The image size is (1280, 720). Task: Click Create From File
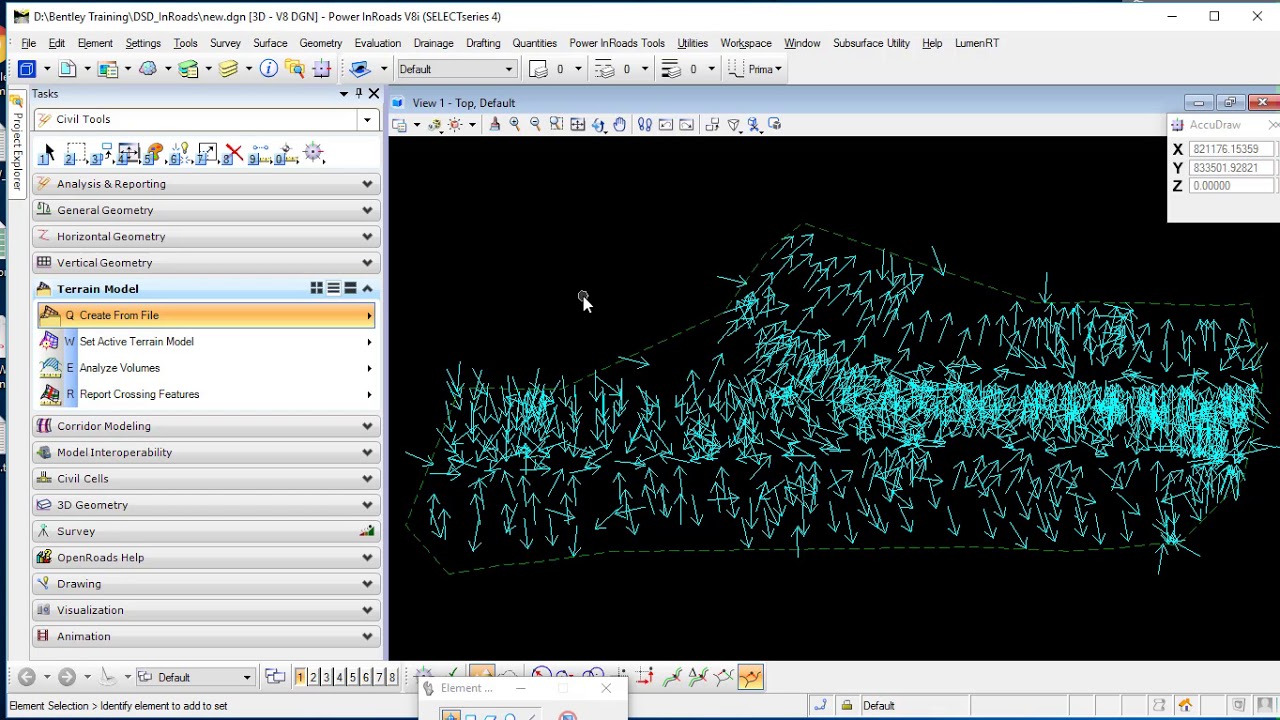[119, 315]
